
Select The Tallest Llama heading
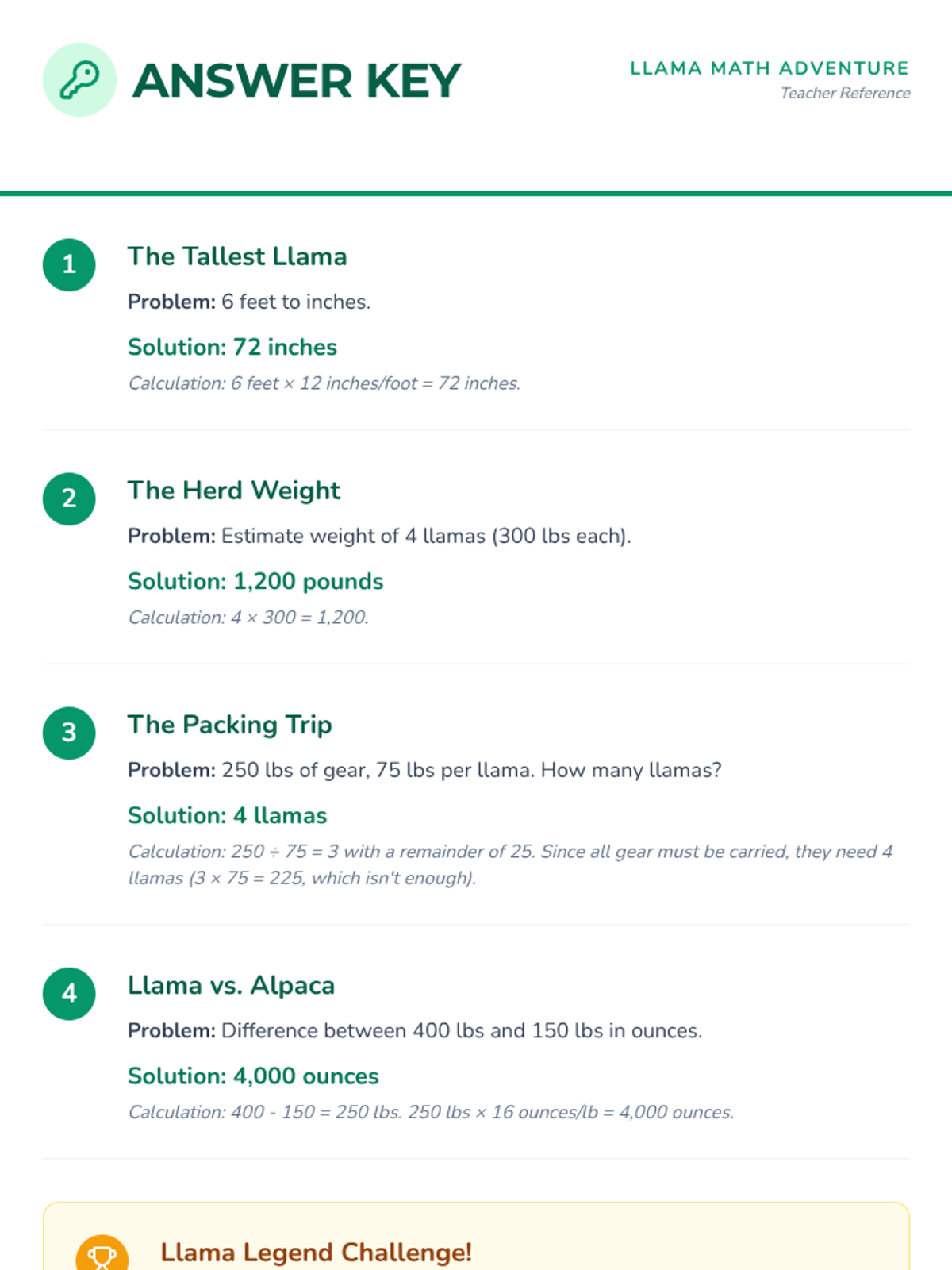[237, 256]
